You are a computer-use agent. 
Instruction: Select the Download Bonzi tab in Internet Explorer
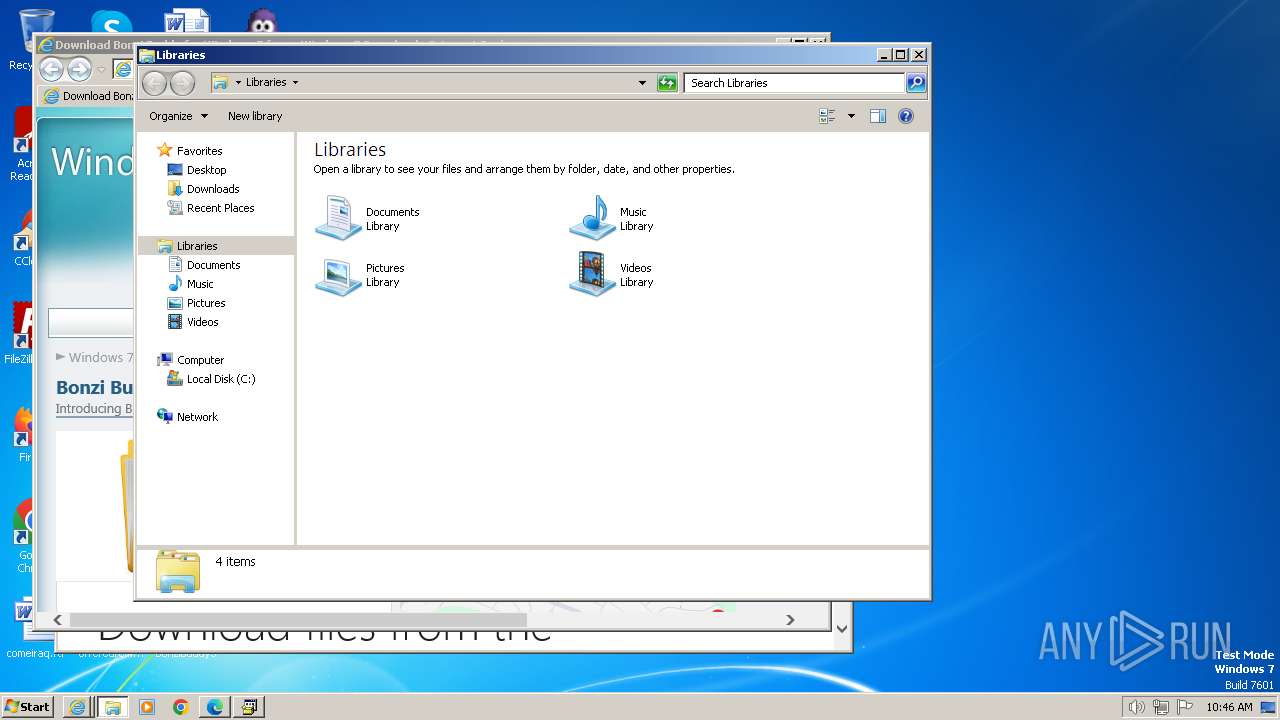point(88,96)
